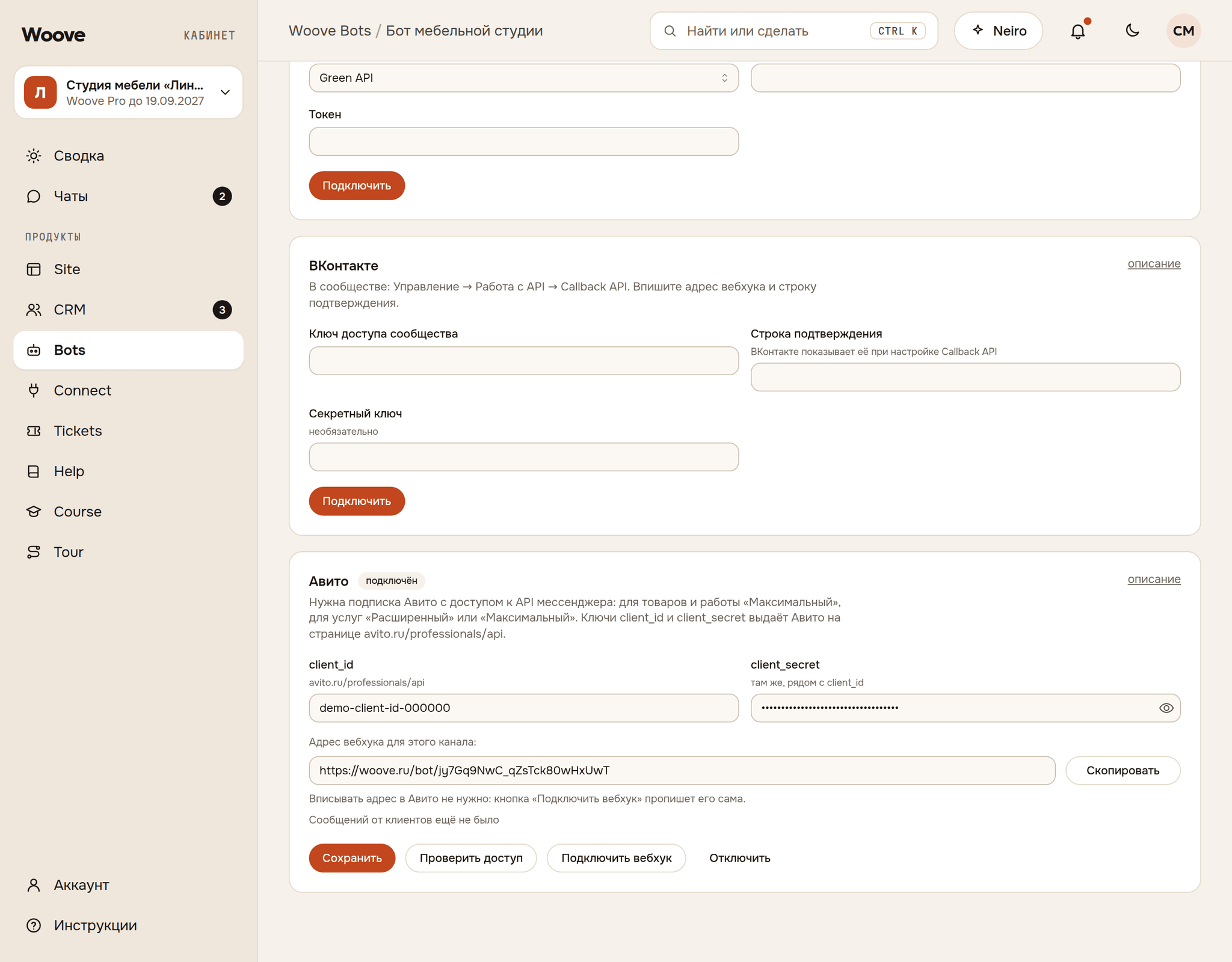Click the Скопировать button
Screen dimensions: 1232x962
tap(1123, 770)
